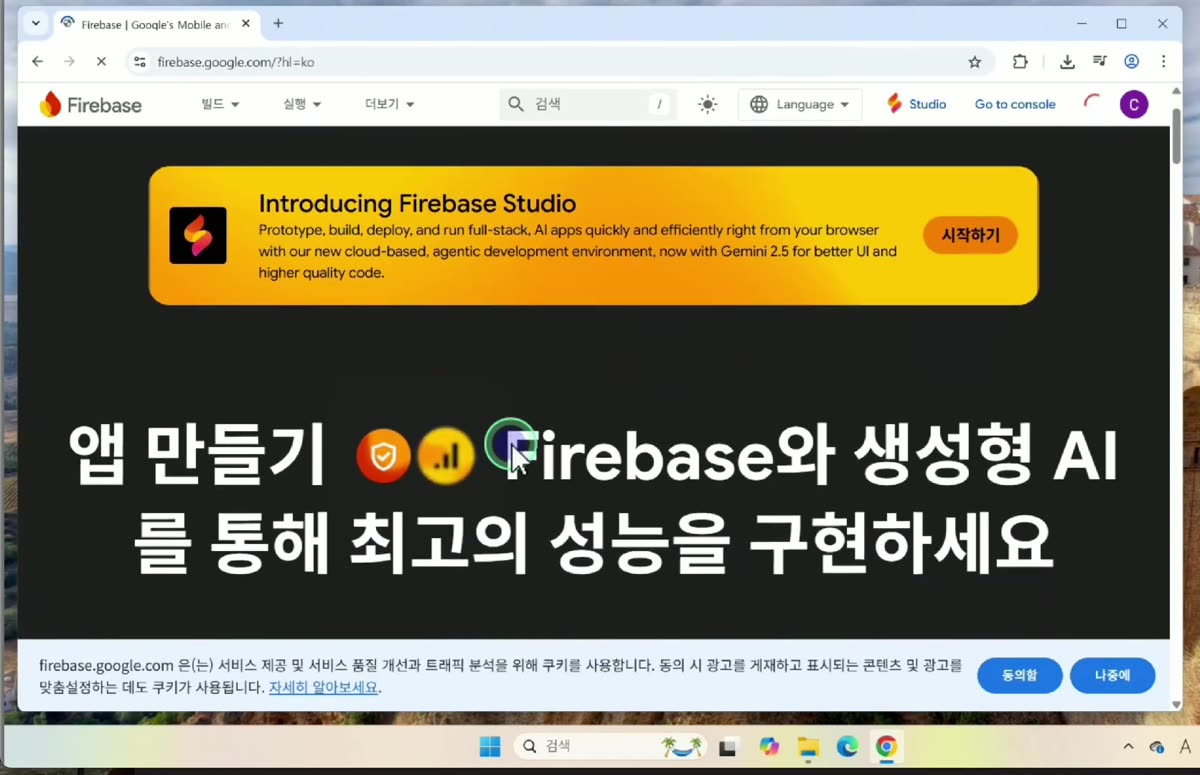Open the Language selector dropdown
Viewport: 1200px width, 775px height.
coord(800,104)
